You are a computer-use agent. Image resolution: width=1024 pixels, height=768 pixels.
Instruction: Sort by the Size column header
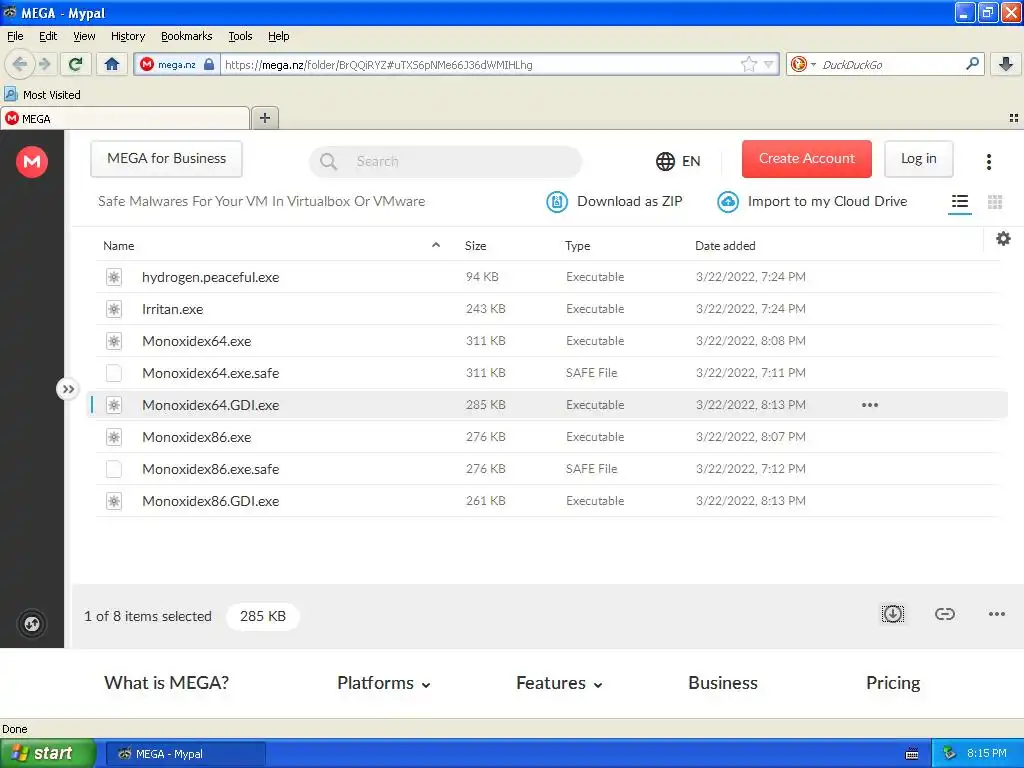475,246
